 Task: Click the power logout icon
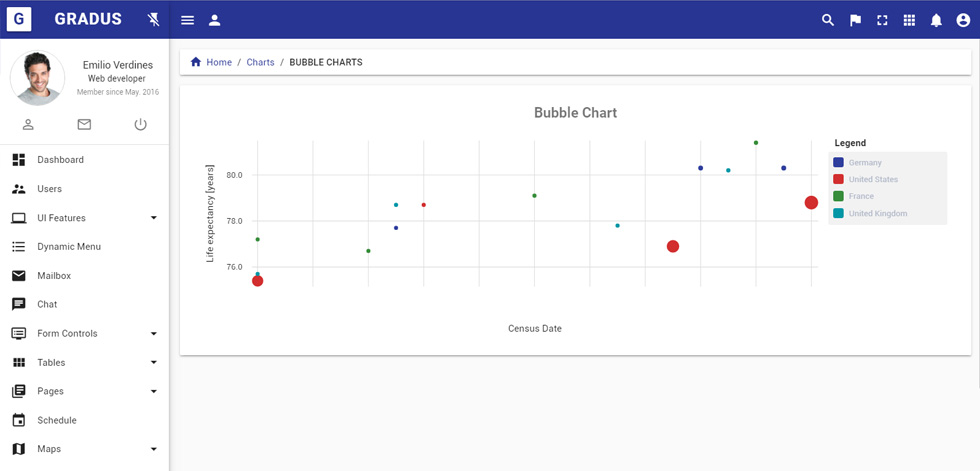coord(140,124)
